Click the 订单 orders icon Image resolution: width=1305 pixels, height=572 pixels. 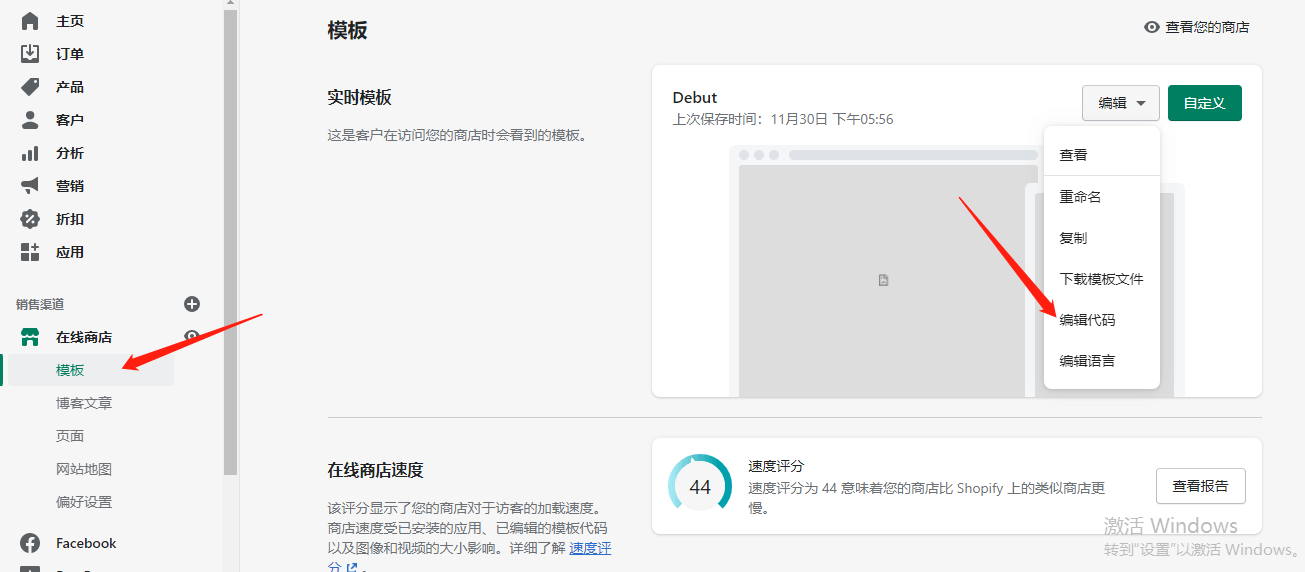click(x=30, y=54)
